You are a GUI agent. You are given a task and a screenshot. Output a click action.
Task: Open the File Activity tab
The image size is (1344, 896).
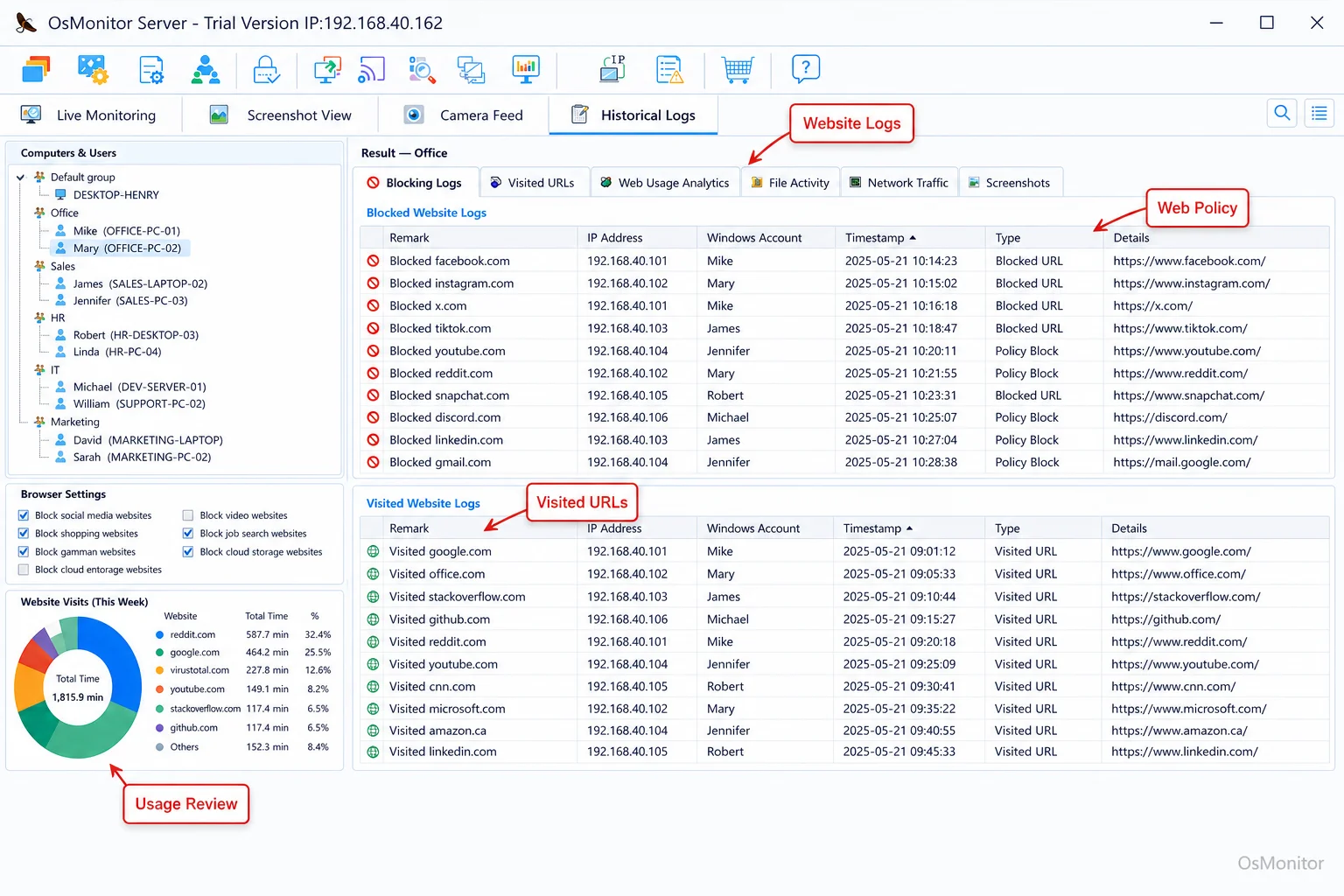click(790, 182)
